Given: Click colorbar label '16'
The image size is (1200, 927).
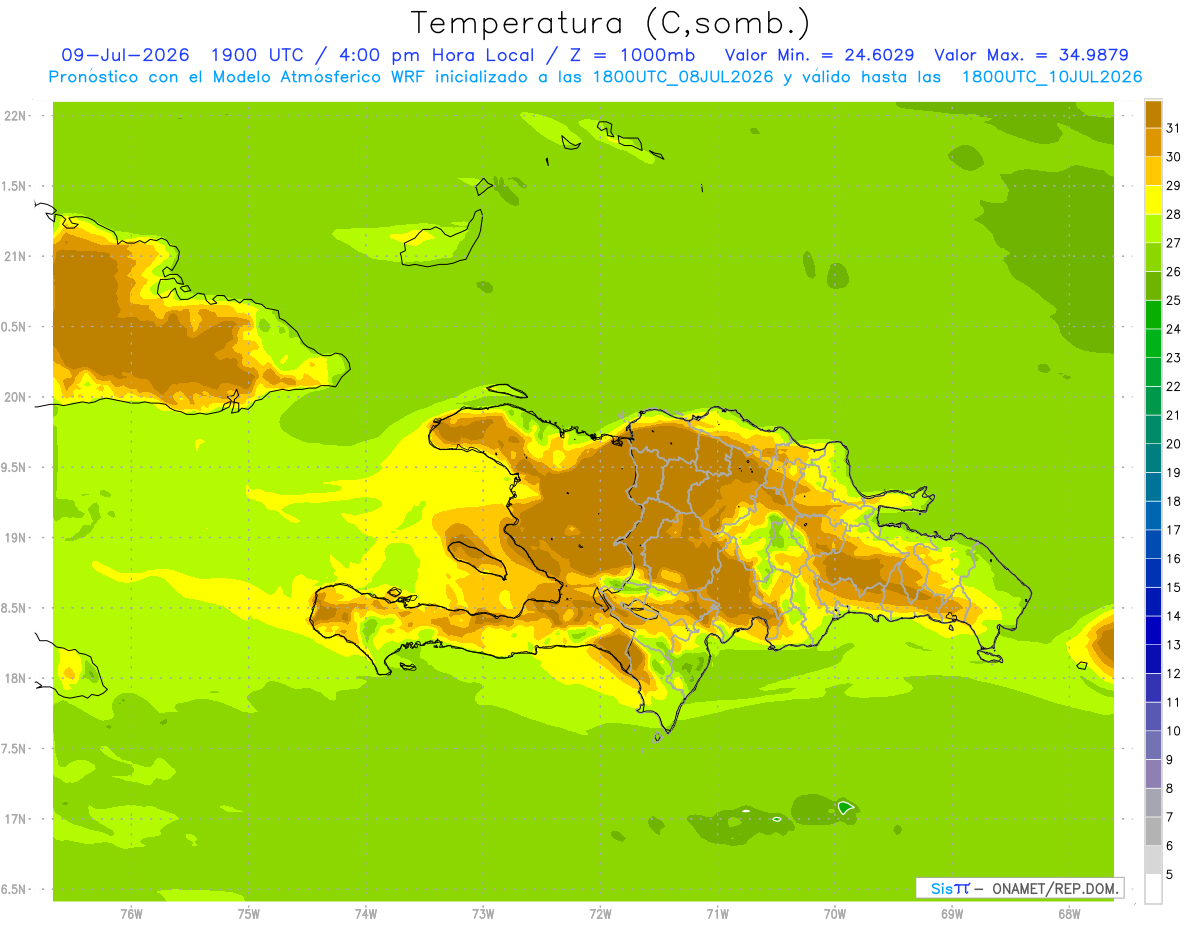Looking at the screenshot, I should 1174,559.
